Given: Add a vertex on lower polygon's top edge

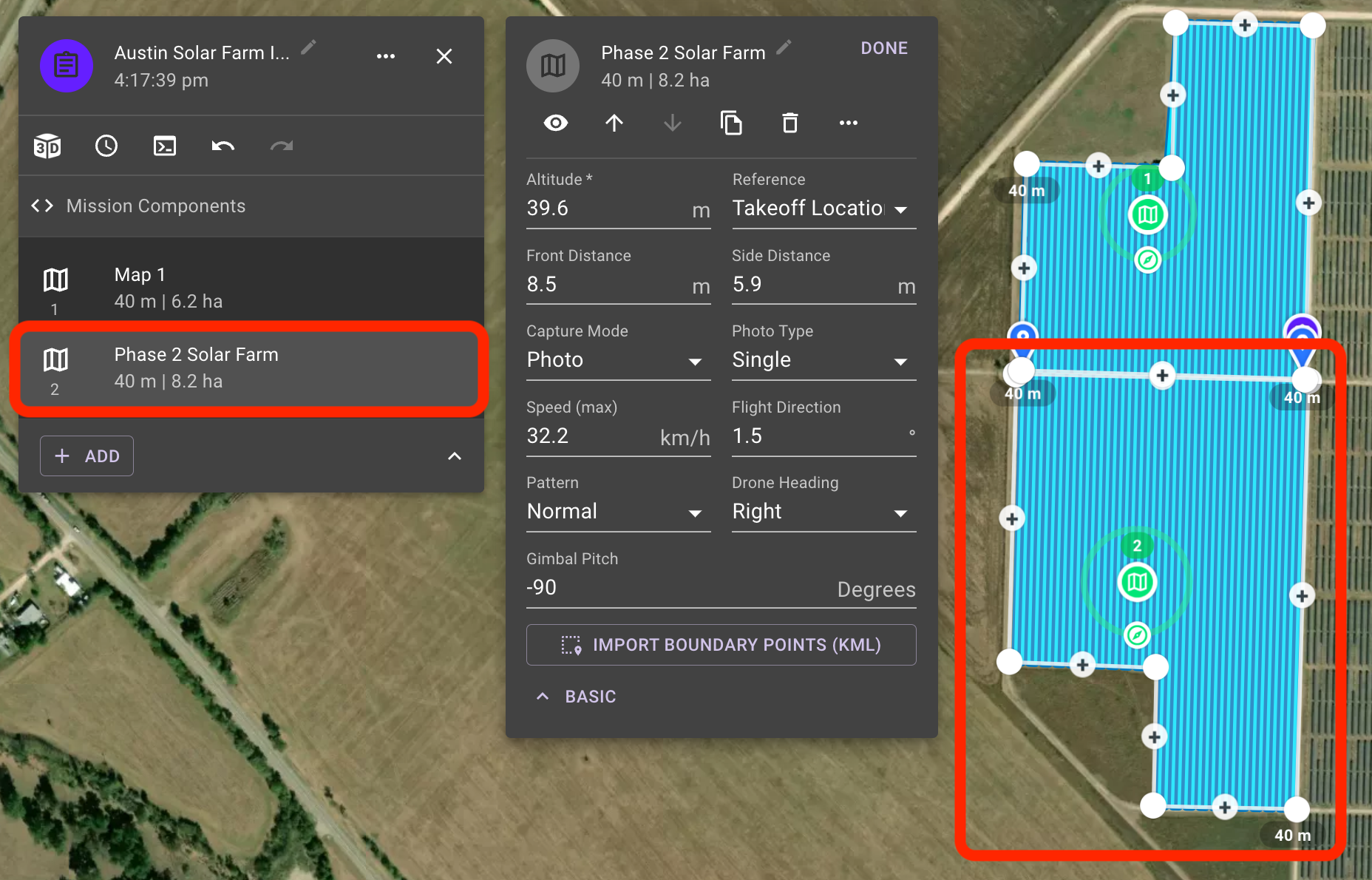Looking at the screenshot, I should pos(1162,375).
